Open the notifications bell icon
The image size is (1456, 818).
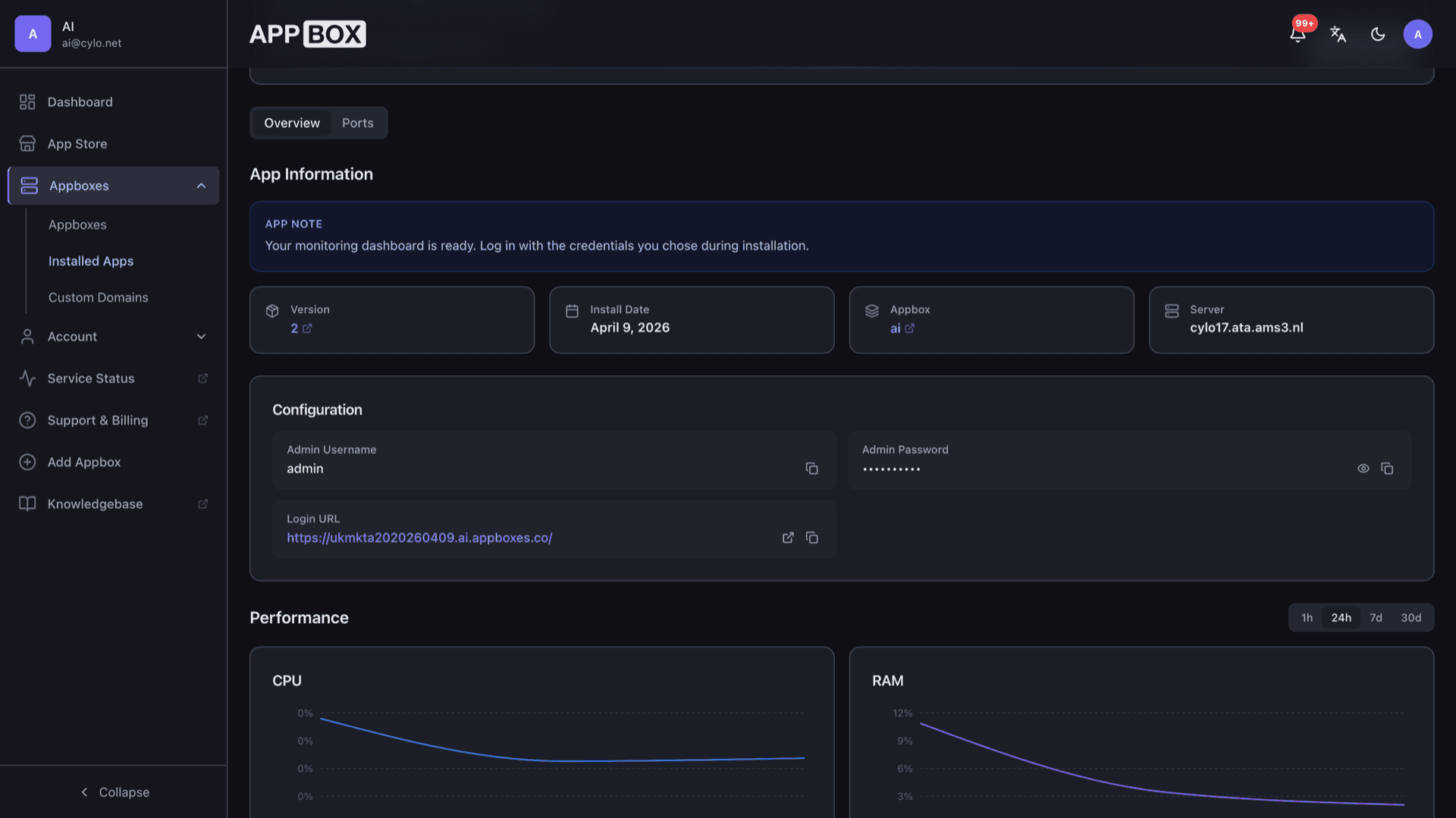1298,34
